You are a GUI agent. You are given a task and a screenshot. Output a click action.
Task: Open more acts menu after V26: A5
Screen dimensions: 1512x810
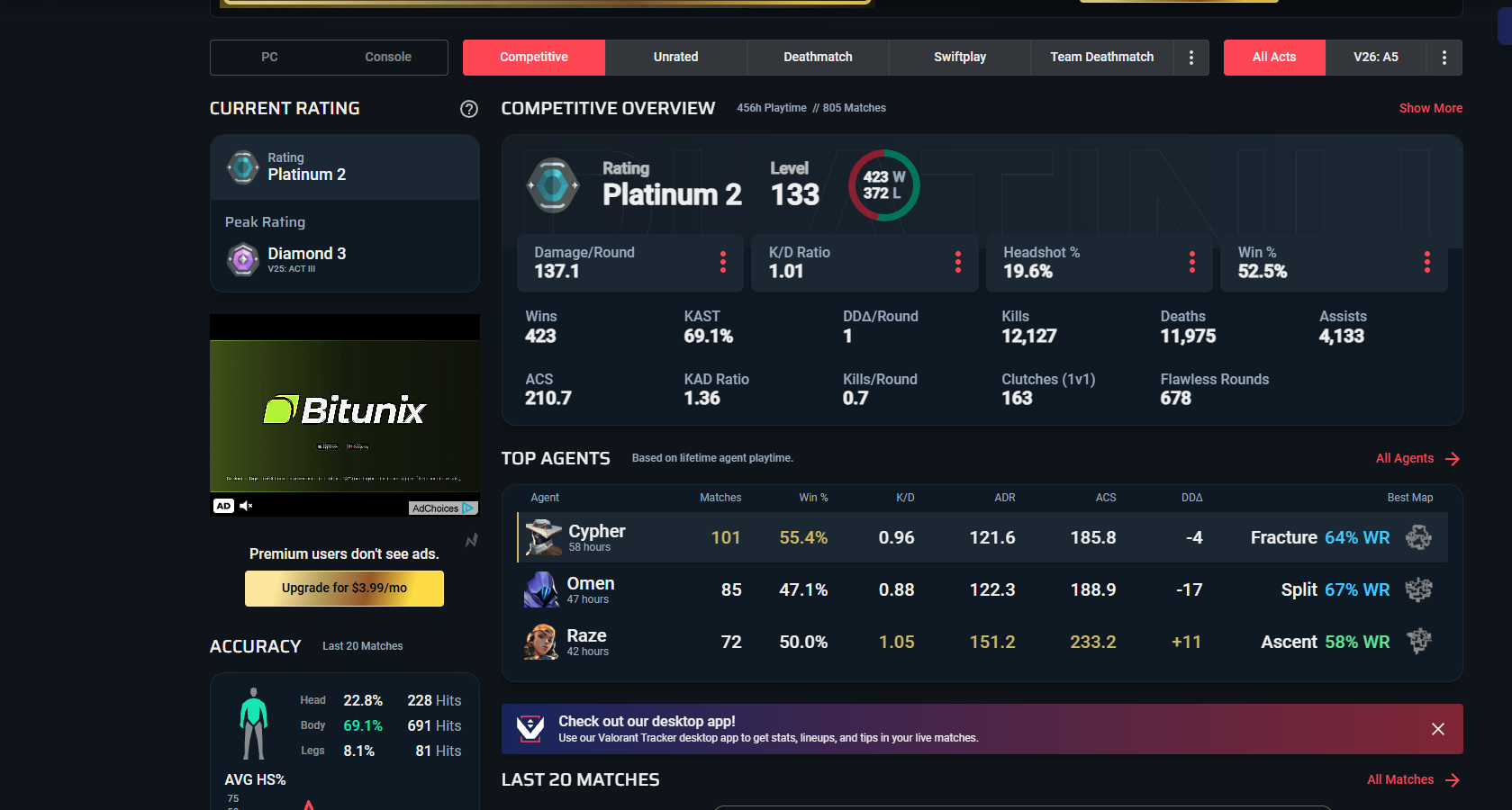[x=1444, y=57]
